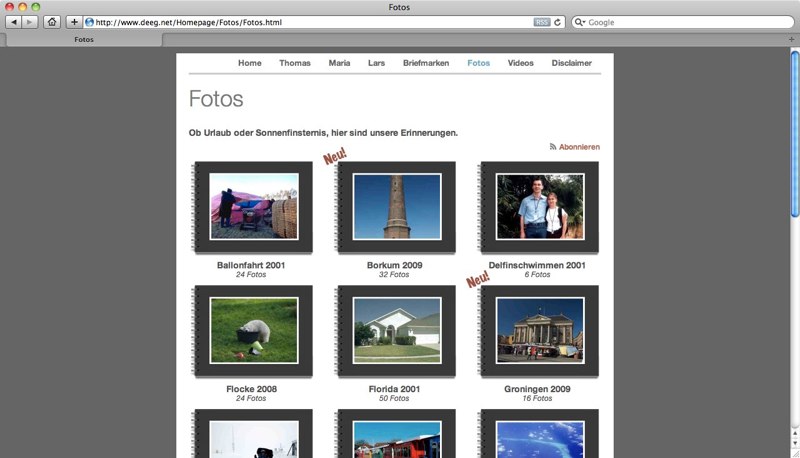Click the Abonnieren subscribe link
Viewport: 800px width, 458px height.
[x=579, y=147]
